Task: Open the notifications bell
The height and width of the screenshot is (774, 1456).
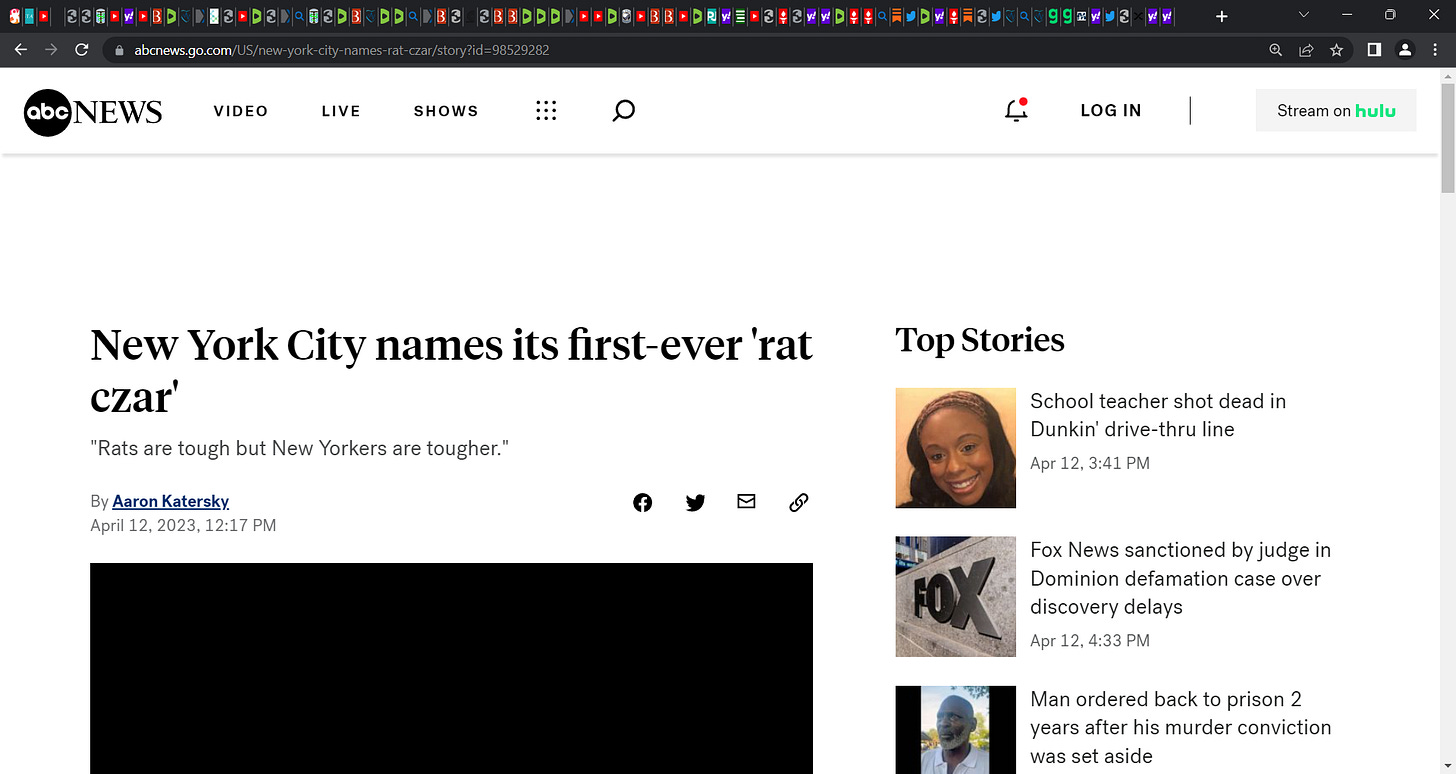Action: 1015,110
